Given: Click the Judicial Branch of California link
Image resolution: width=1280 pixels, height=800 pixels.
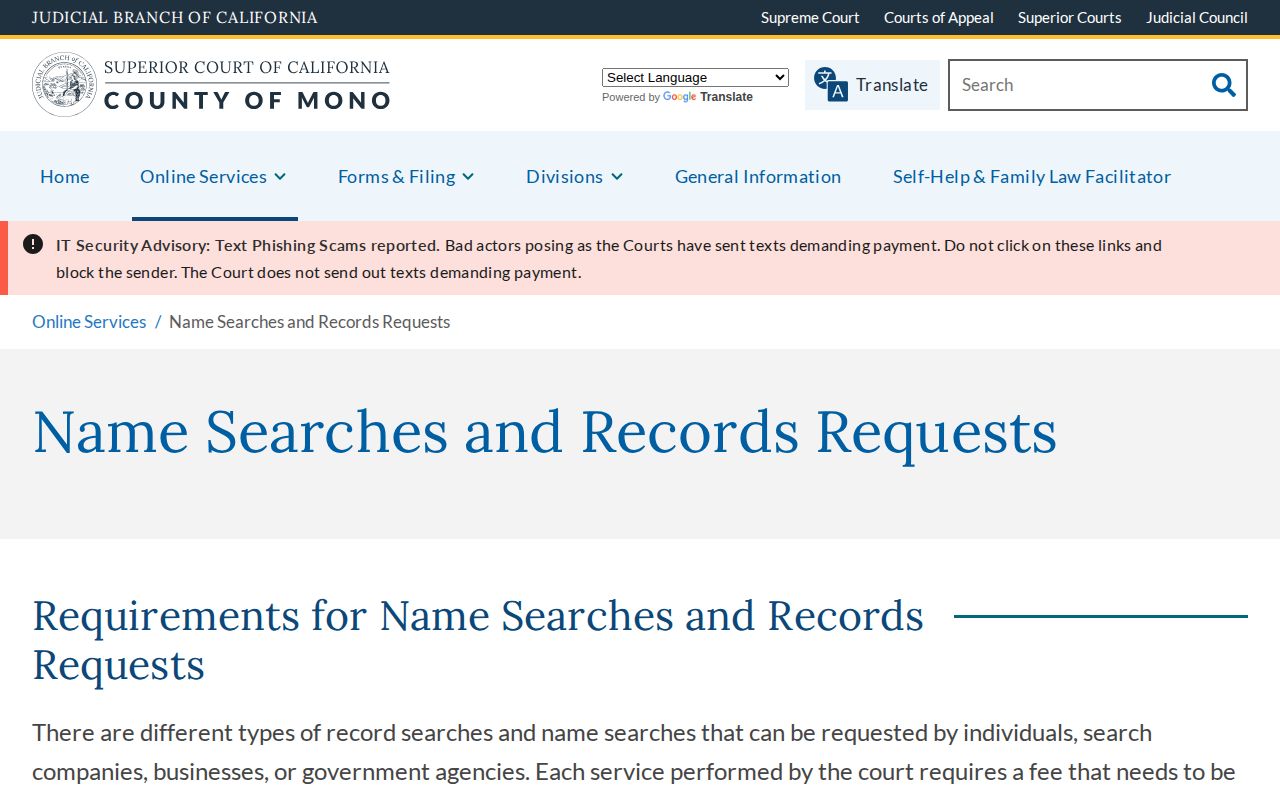Looking at the screenshot, I should [x=175, y=17].
